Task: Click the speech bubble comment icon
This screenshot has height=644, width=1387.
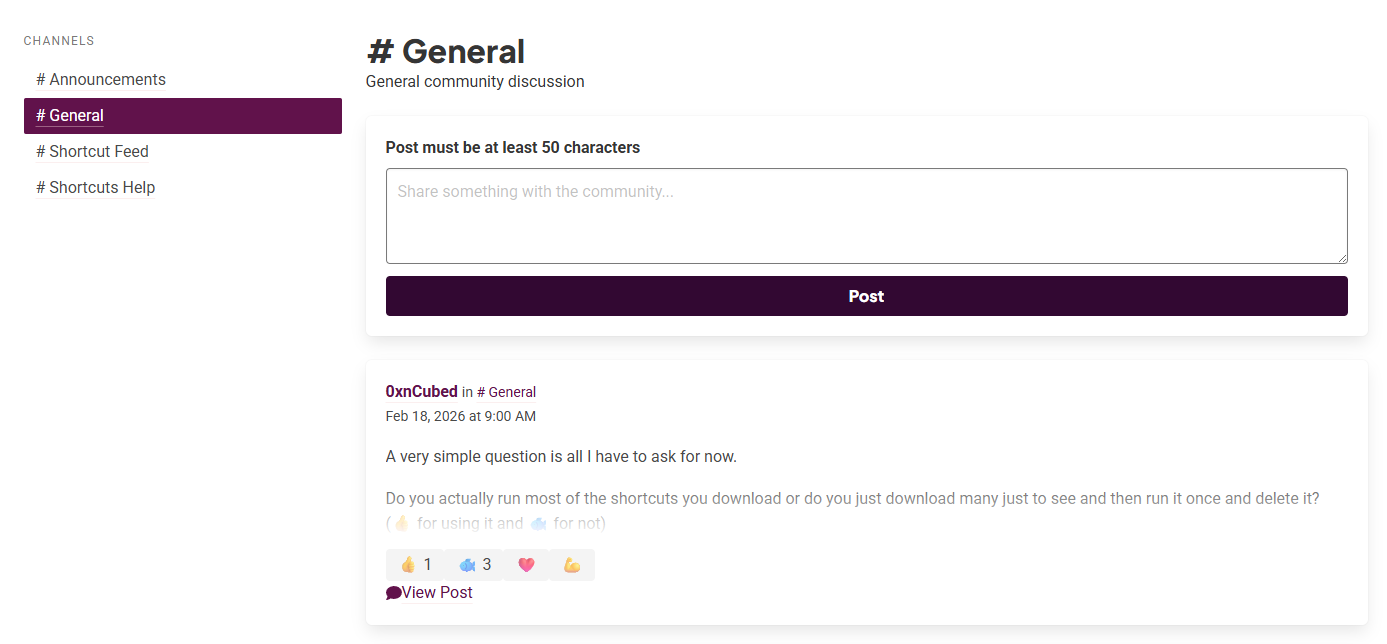Action: (393, 593)
